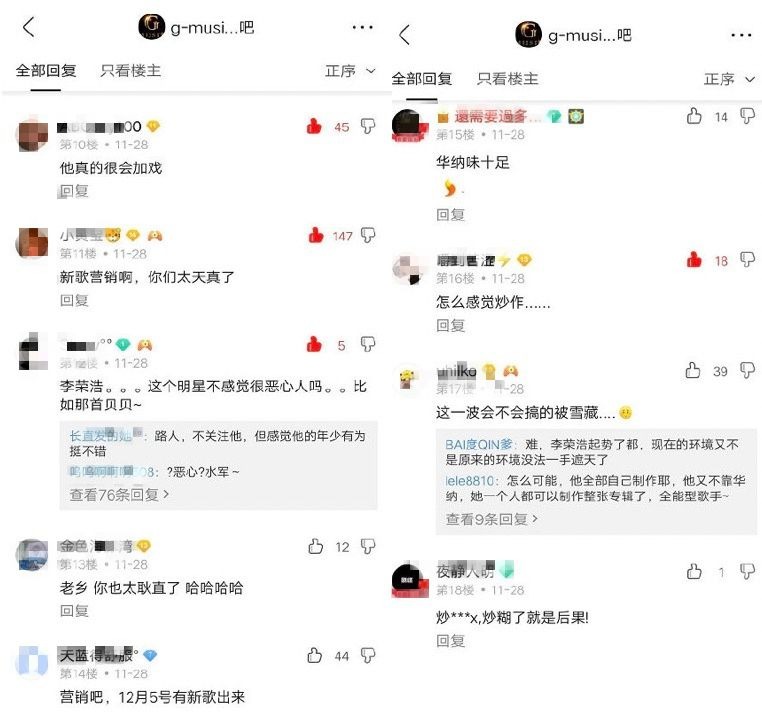Select '全部回复' tab in right panel
This screenshot has width=762, height=722.
point(422,79)
